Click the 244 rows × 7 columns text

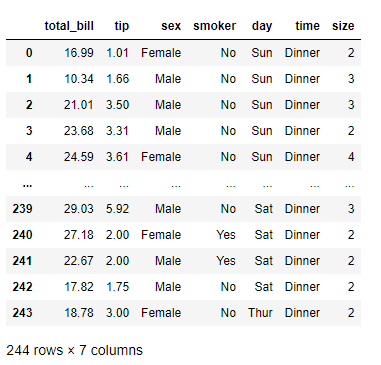74,350
